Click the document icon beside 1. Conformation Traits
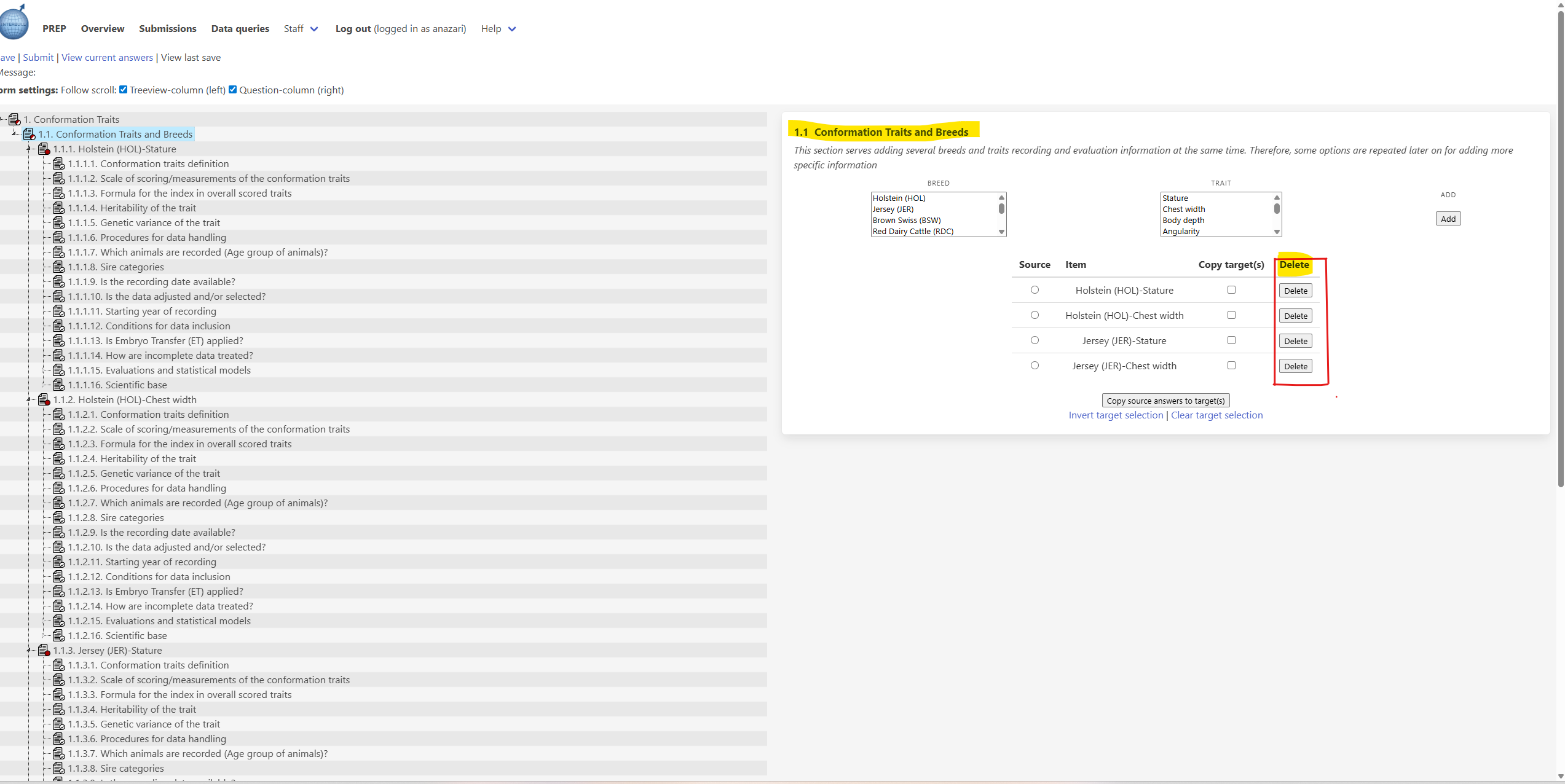This screenshot has width=1565, height=784. pyautogui.click(x=14, y=119)
